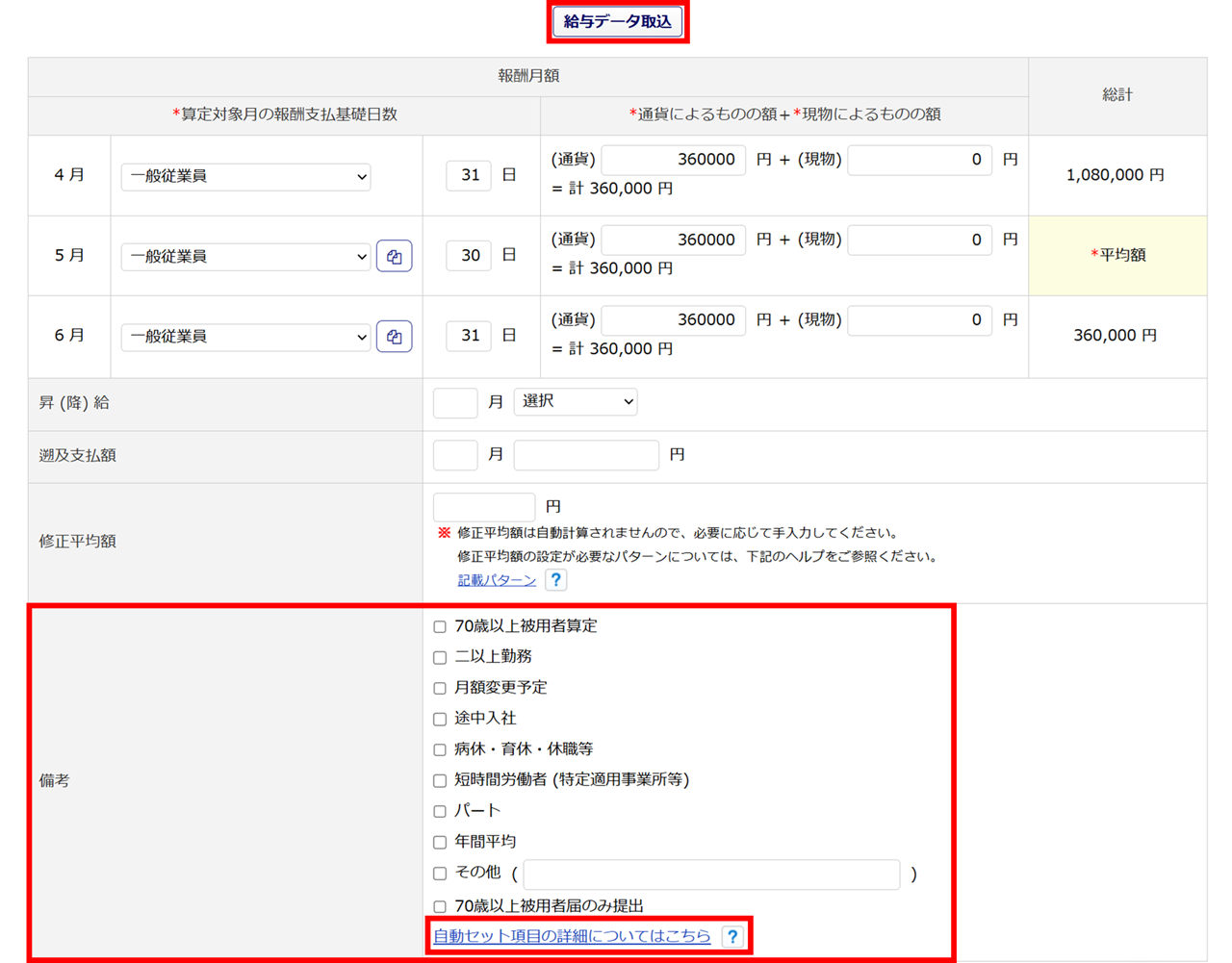
Task: Expand the 5月 一般従業員 dropdown
Action: click(246, 257)
